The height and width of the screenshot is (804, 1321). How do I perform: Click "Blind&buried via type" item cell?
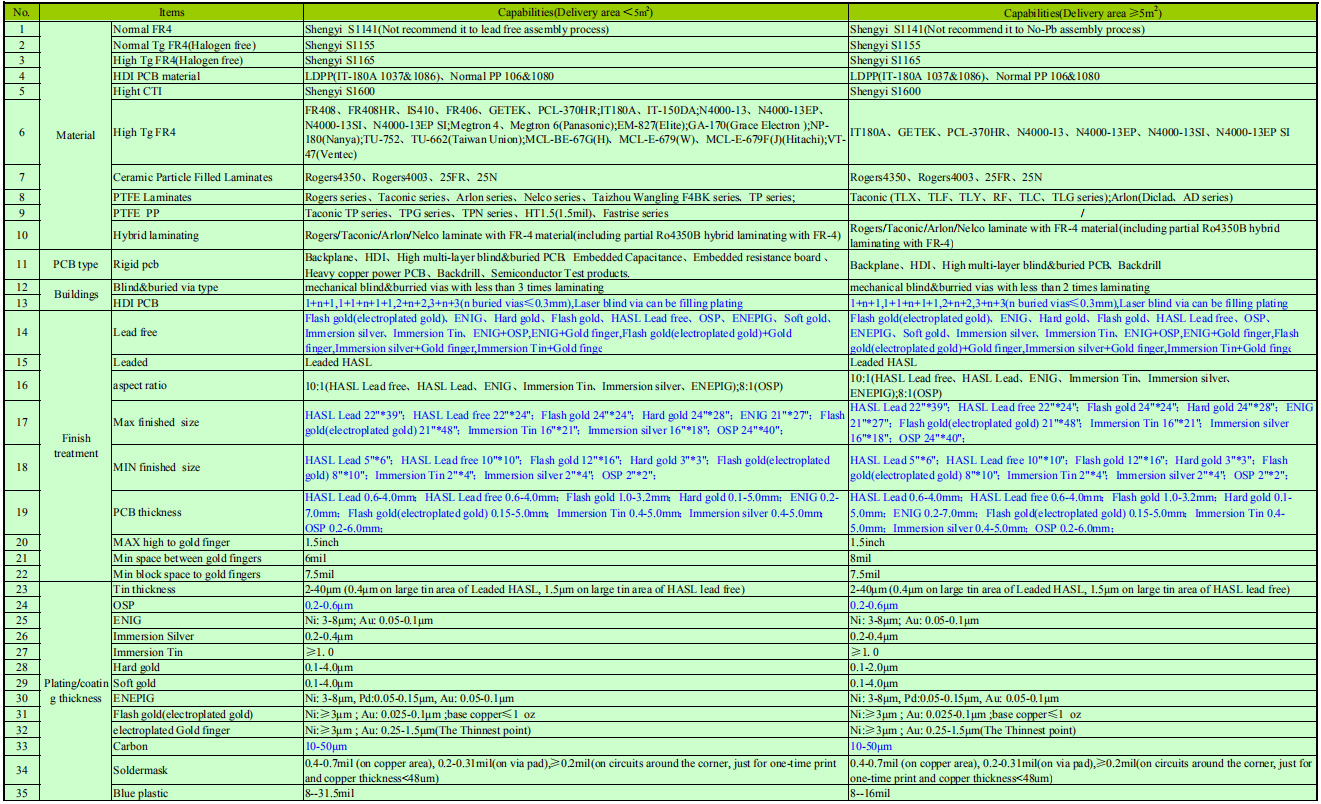click(x=205, y=287)
